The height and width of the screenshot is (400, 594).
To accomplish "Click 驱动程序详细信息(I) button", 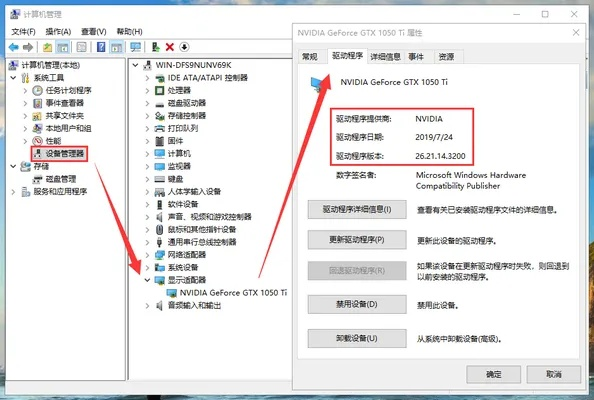I will point(357,209).
